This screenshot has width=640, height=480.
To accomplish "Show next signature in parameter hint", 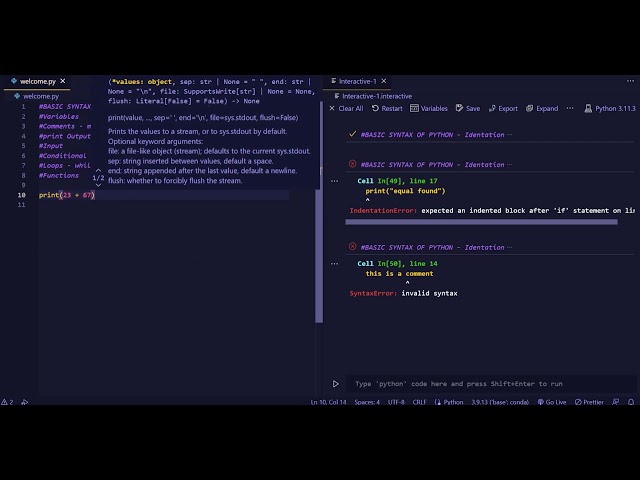I will (x=98, y=185).
